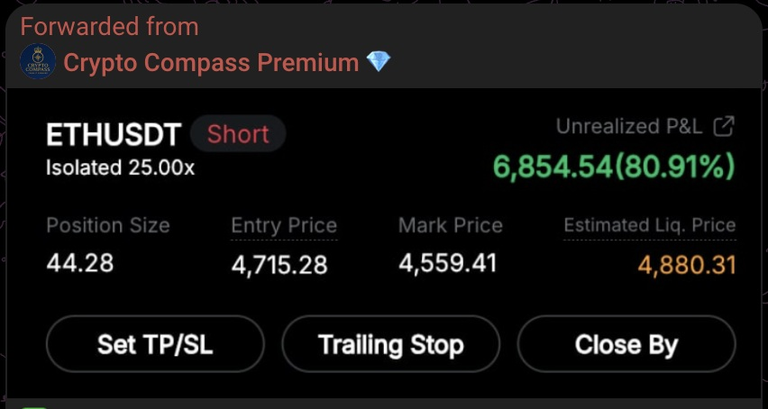Click the red Short position badge
The width and height of the screenshot is (768, 409).
click(x=238, y=134)
